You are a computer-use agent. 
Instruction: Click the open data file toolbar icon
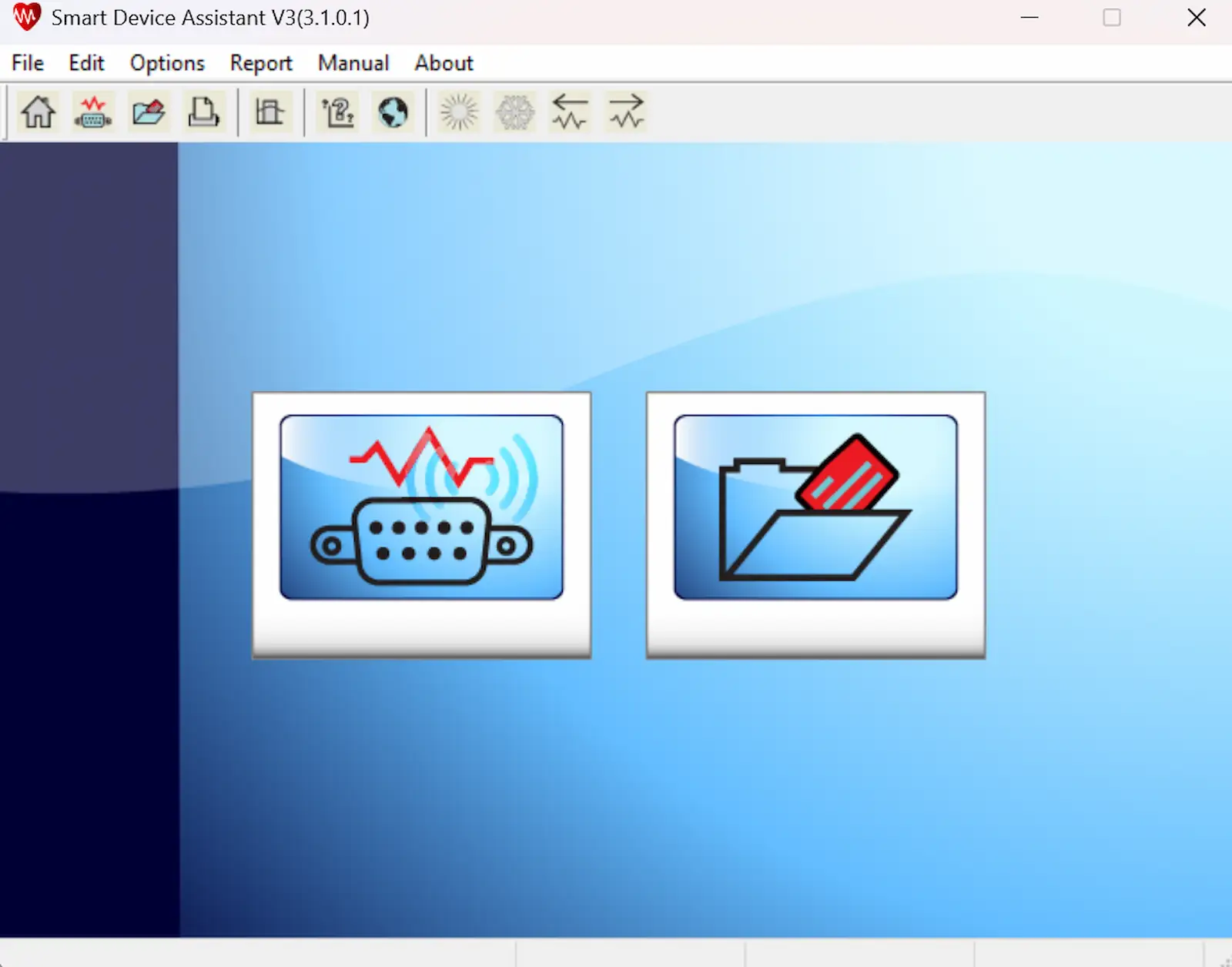coord(149,112)
